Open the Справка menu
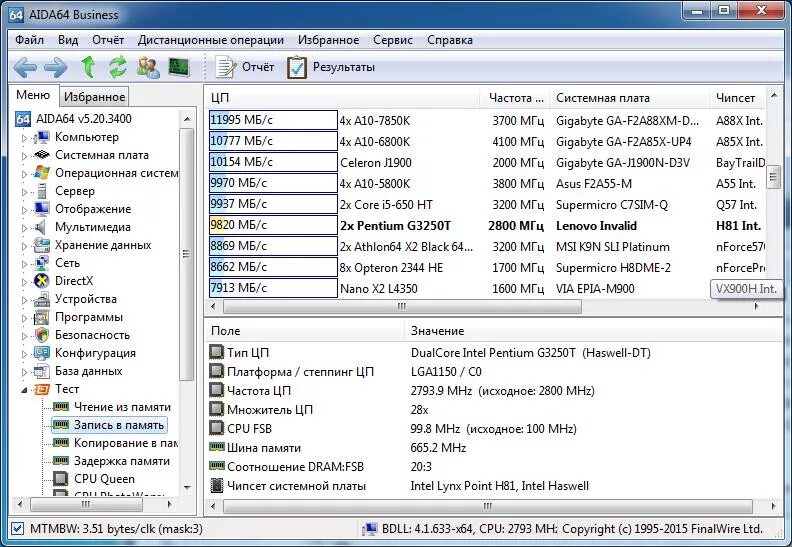This screenshot has height=547, width=792. 450,40
